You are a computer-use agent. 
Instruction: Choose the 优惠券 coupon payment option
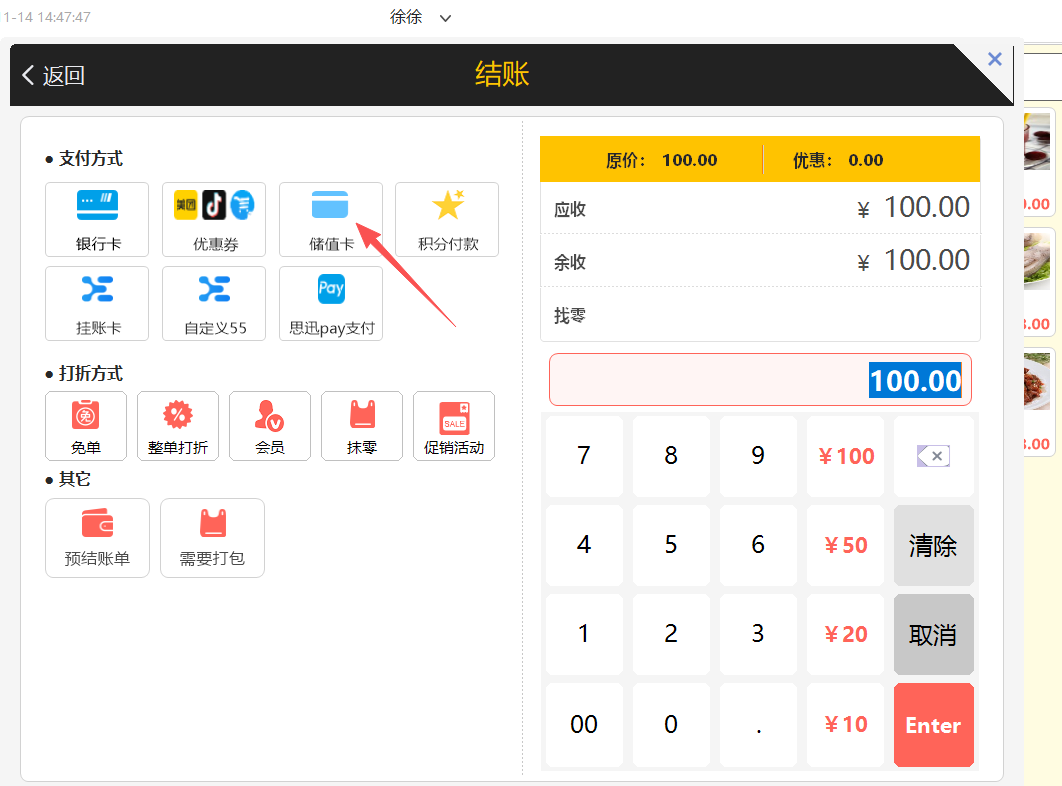(x=214, y=219)
